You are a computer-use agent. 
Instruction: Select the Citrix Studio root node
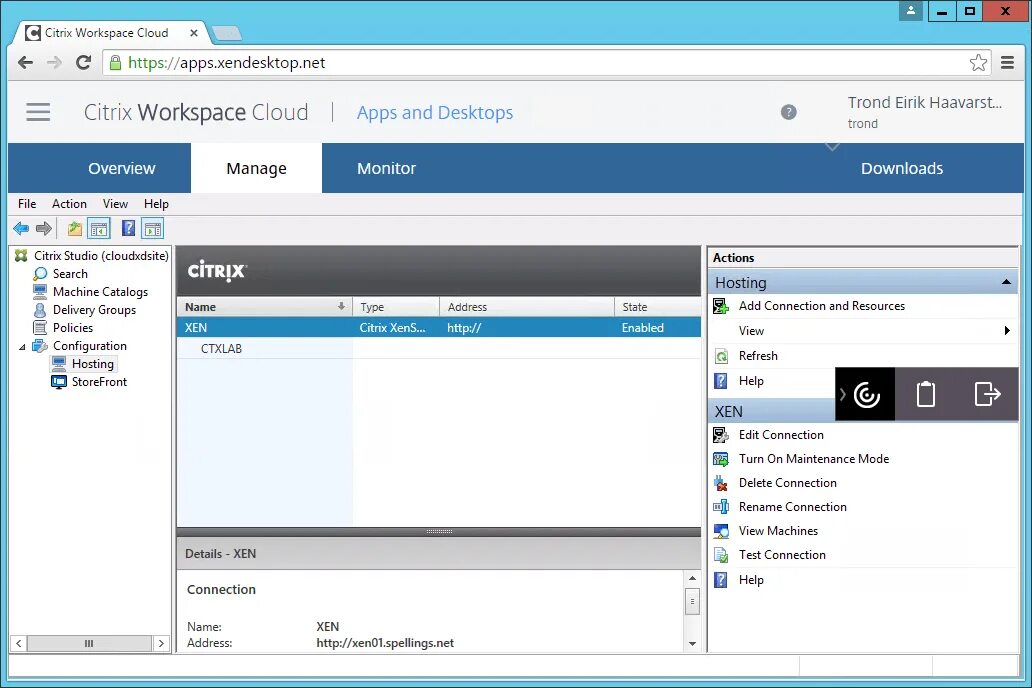tap(101, 256)
